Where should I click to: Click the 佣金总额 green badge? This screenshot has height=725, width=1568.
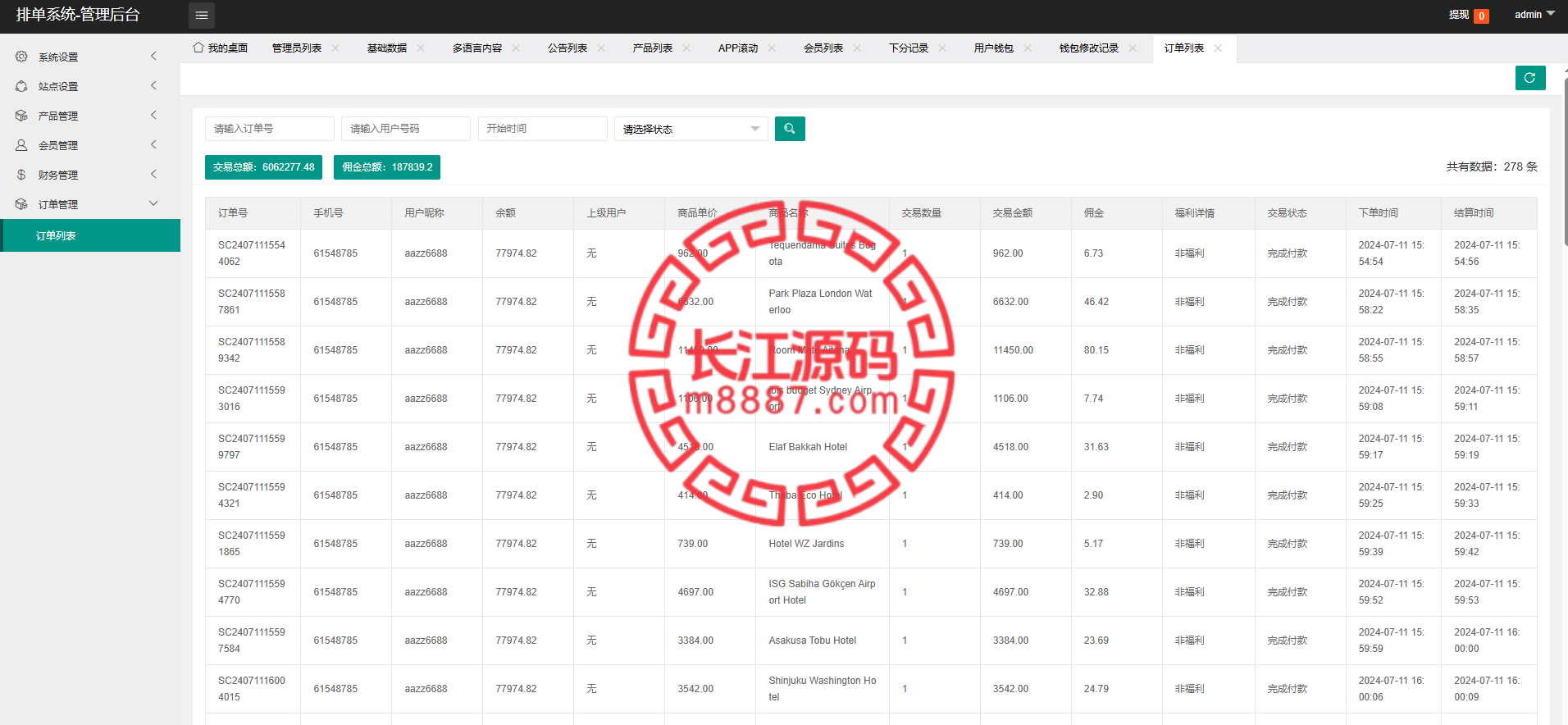coord(387,166)
